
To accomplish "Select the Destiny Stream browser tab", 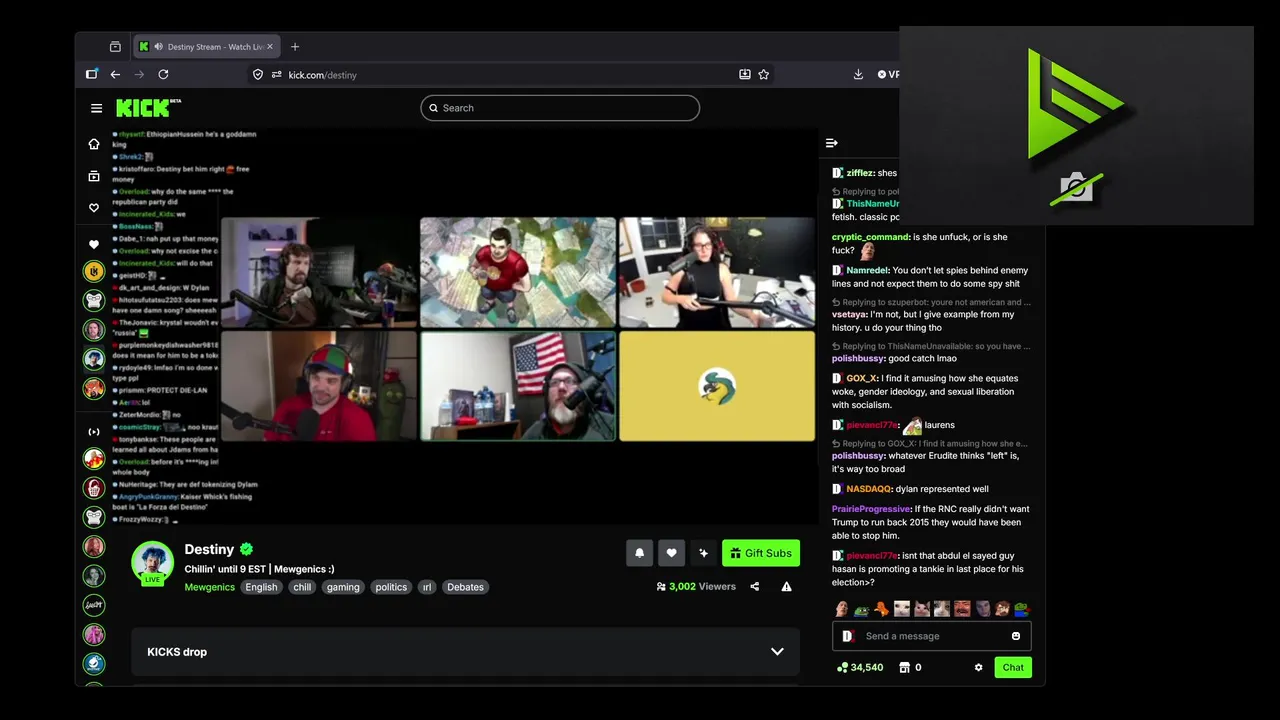I will pos(206,47).
